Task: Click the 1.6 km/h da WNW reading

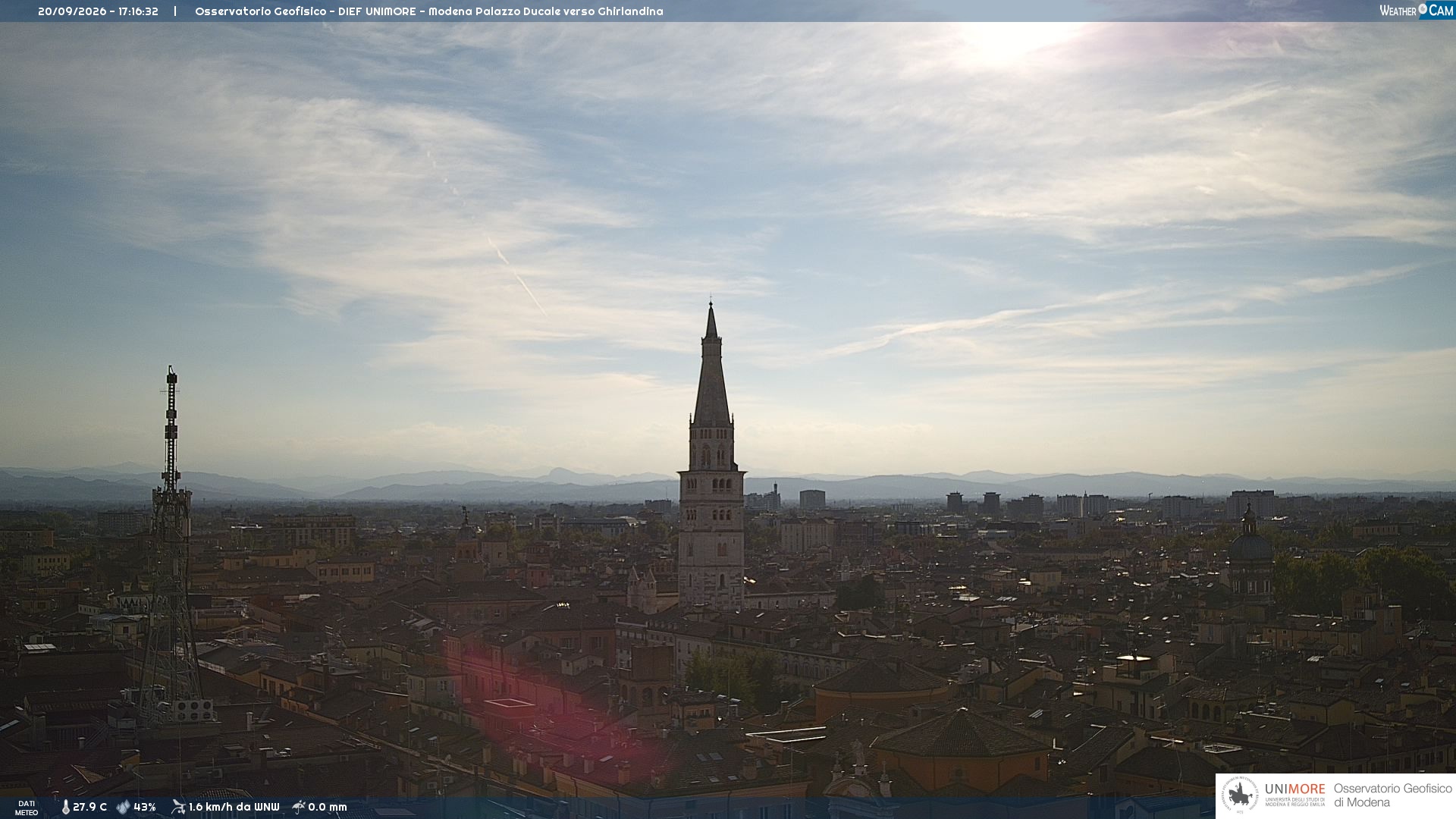Action: coord(234,807)
